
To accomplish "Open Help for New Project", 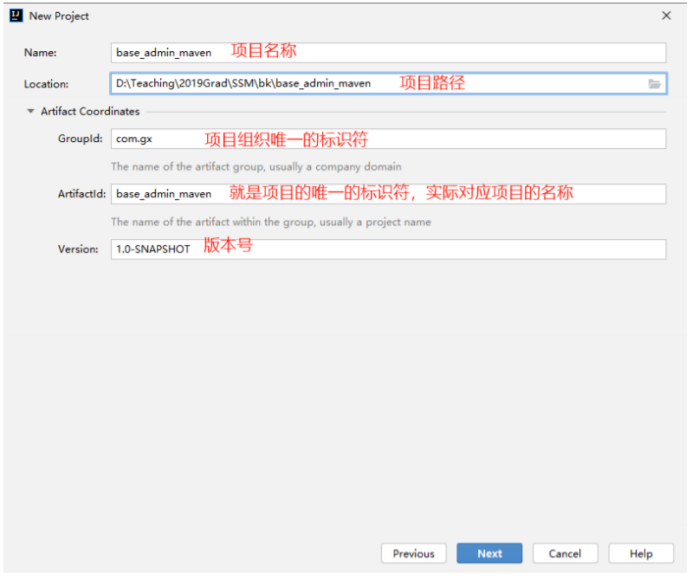I will point(641,553).
